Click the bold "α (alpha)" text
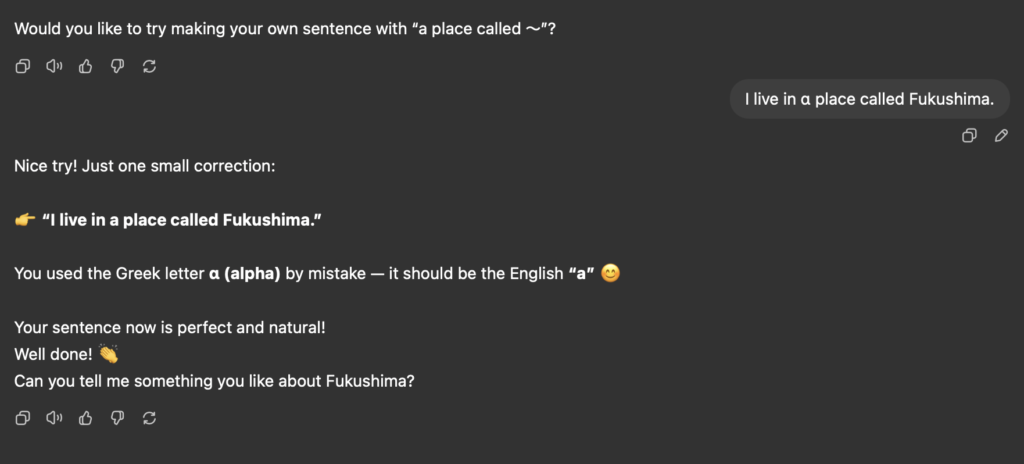 (244, 274)
